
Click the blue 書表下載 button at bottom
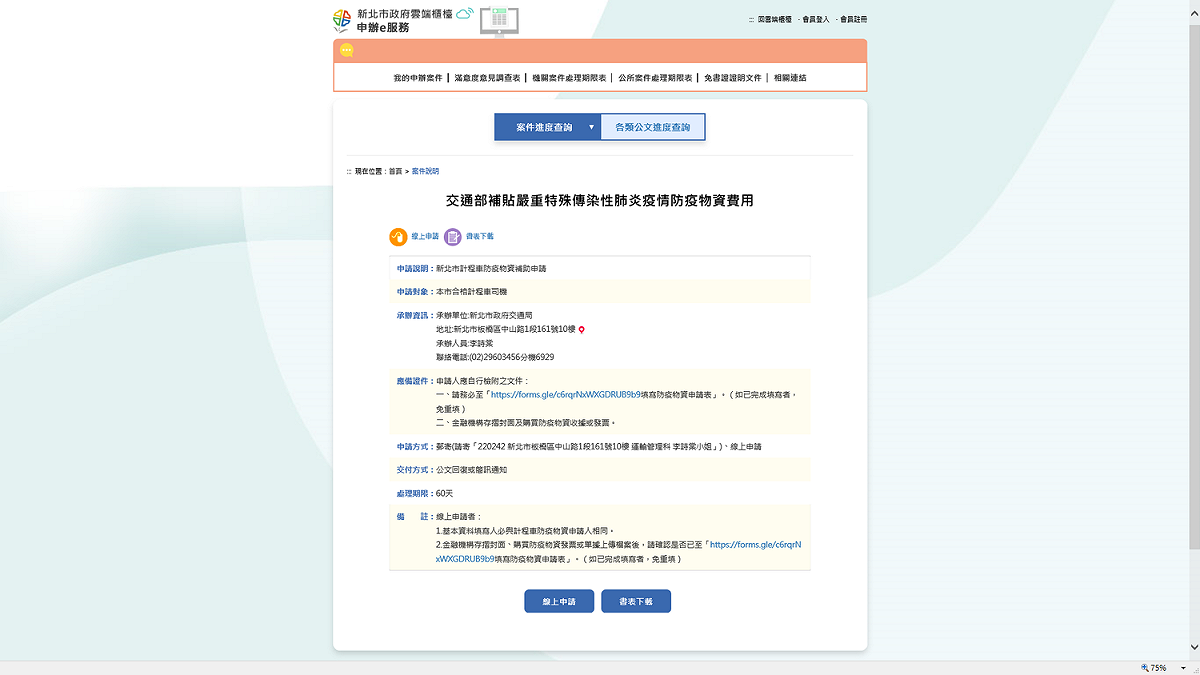(636, 601)
